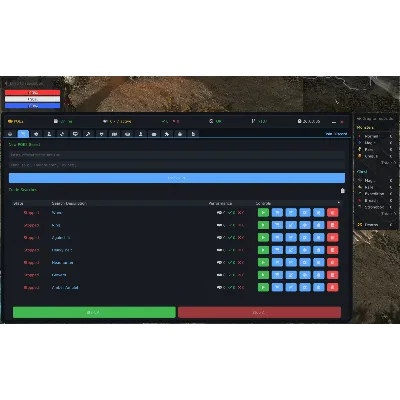400x400 pixels.
Task: Click the cart icon button in the first script row
Action: point(277,212)
